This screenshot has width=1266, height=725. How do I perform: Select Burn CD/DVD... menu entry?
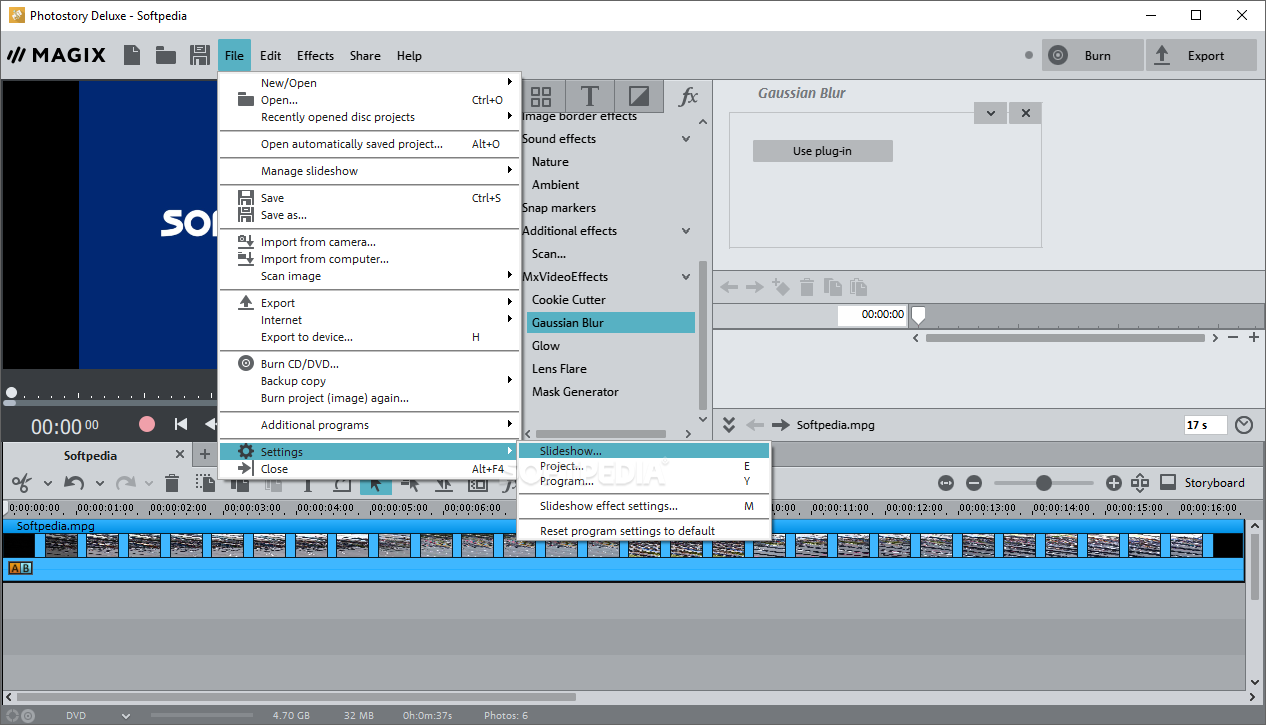[370, 364]
